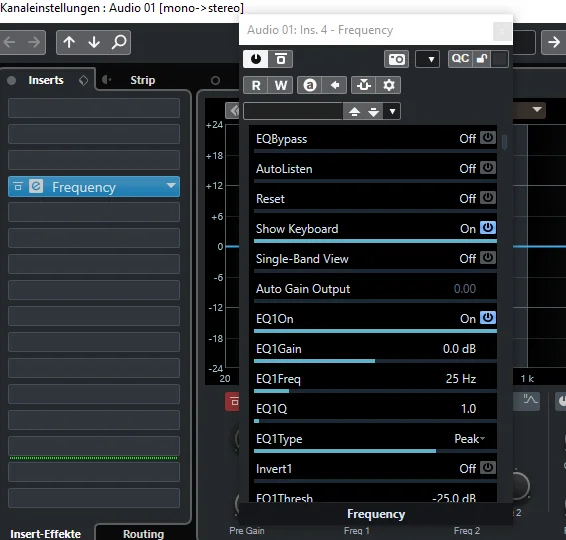Open Frequency editor via e icon
The width and height of the screenshot is (566, 540).
click(36, 186)
